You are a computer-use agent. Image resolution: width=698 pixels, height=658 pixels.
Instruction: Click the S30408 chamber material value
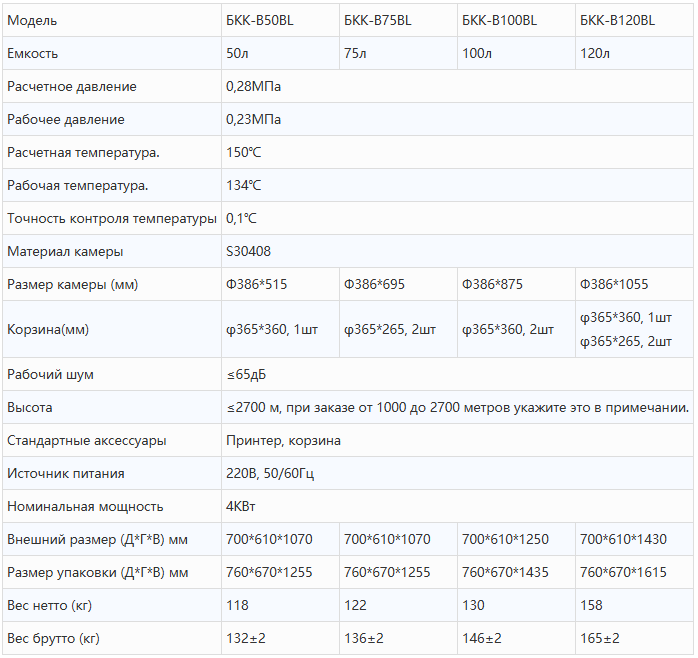click(x=249, y=251)
